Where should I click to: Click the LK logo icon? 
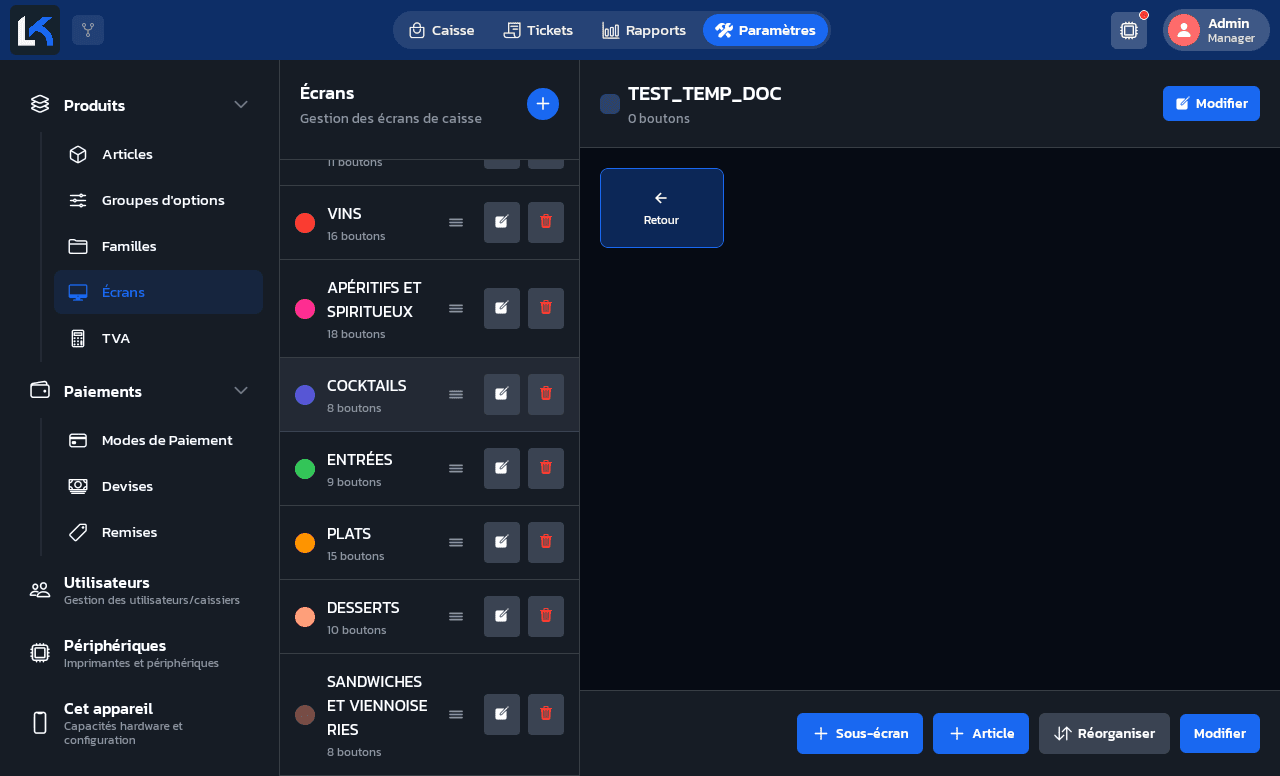[x=35, y=30]
